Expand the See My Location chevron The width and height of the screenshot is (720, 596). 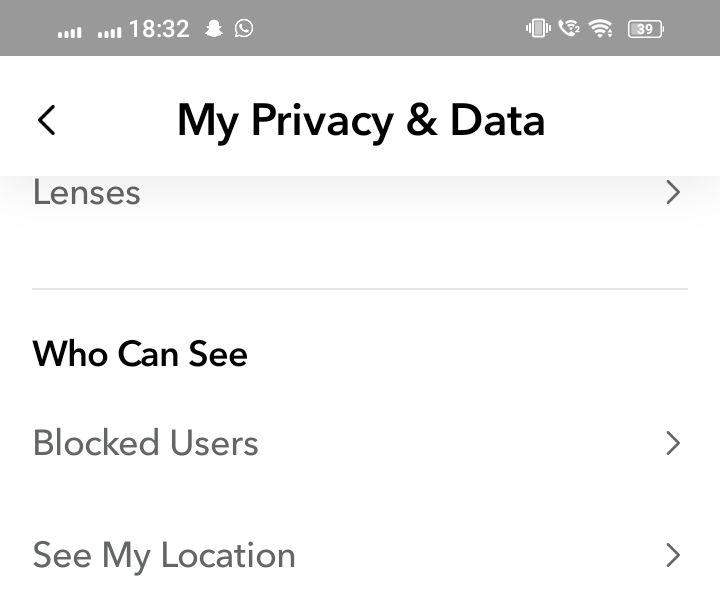(673, 555)
